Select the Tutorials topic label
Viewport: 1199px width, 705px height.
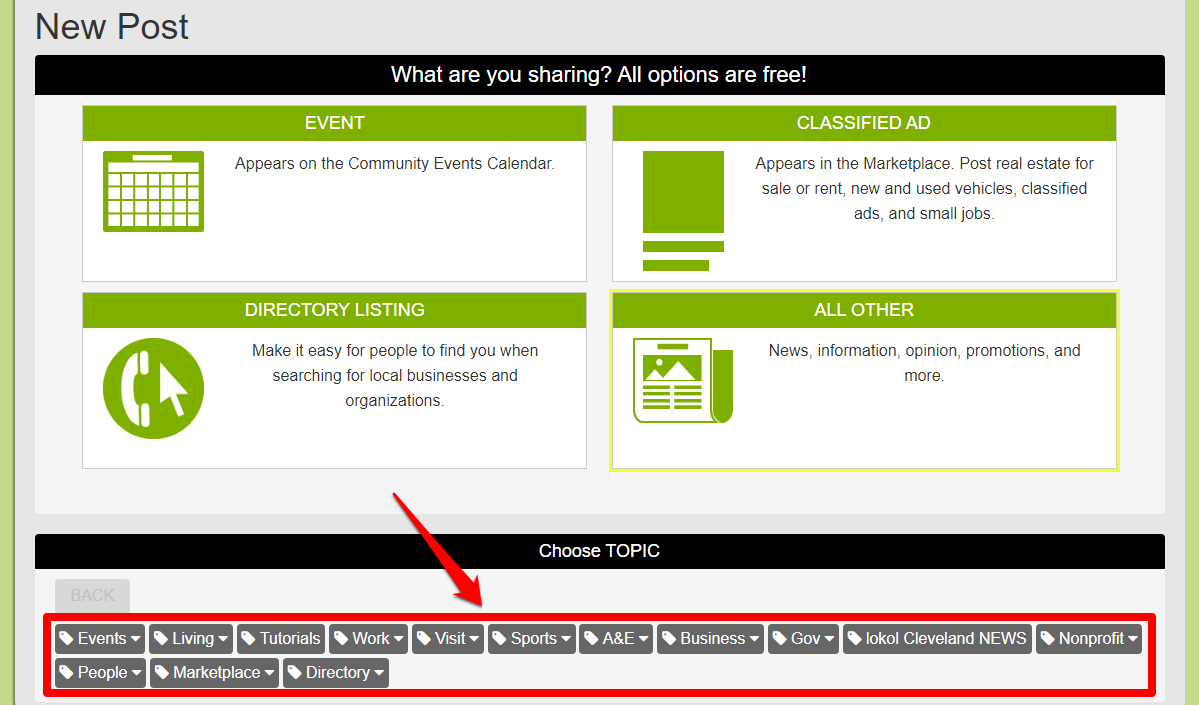coord(290,638)
